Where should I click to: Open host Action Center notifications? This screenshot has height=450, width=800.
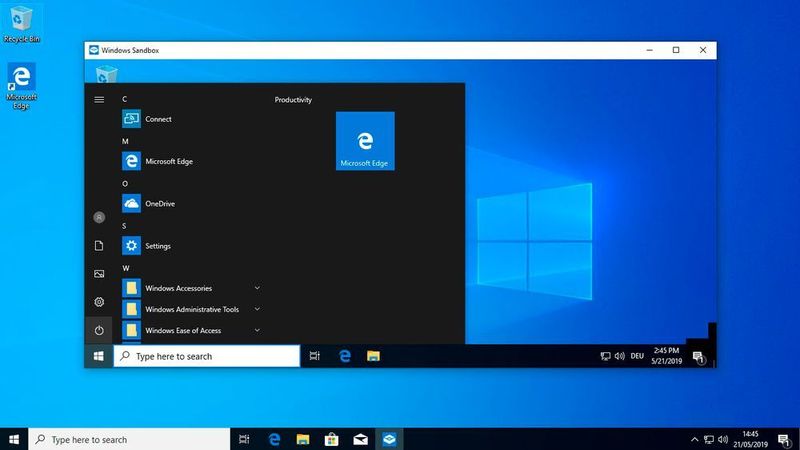coord(785,440)
